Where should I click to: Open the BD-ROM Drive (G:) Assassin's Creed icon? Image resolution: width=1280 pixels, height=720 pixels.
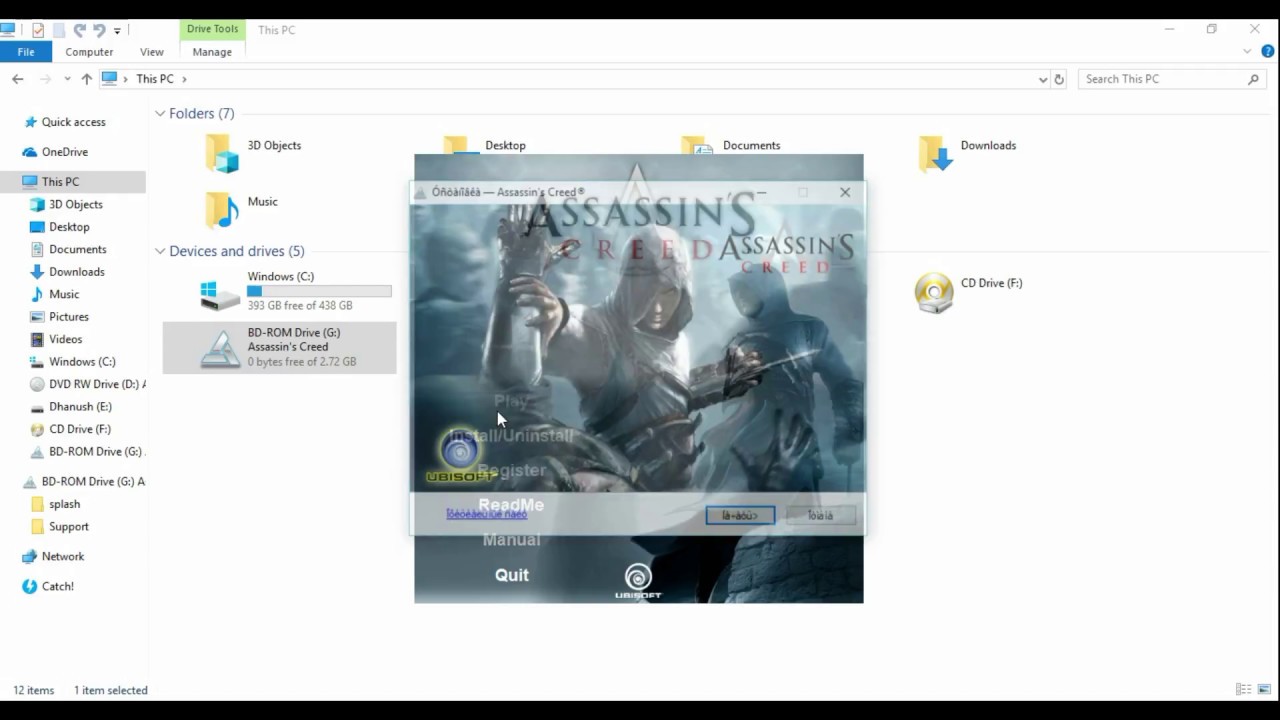[x=220, y=348]
